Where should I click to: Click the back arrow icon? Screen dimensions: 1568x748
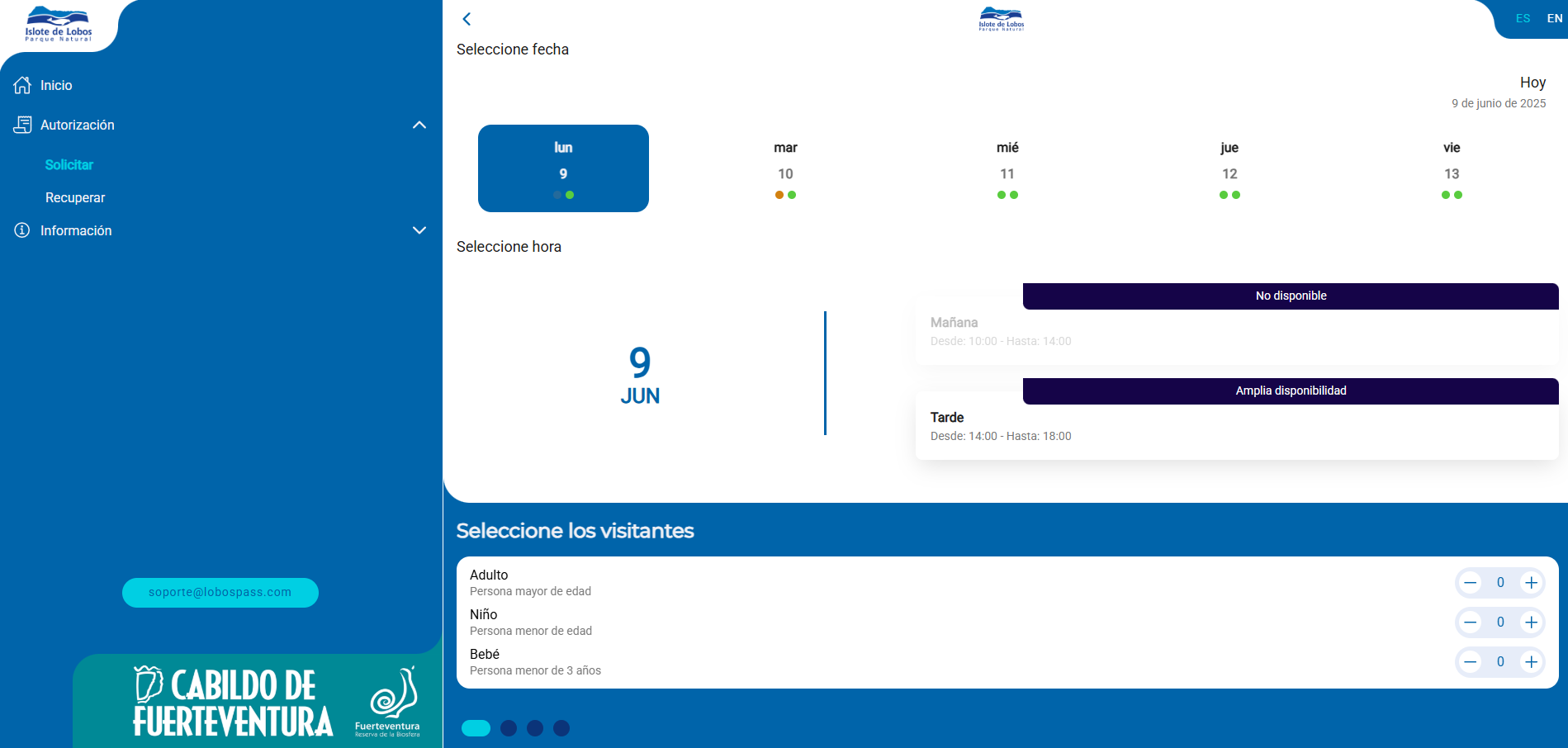click(467, 19)
